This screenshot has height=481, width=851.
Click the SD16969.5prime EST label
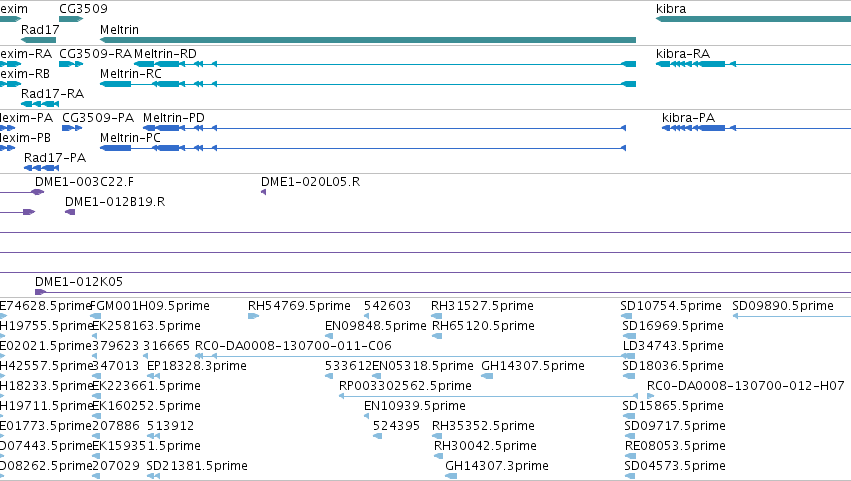[673, 326]
